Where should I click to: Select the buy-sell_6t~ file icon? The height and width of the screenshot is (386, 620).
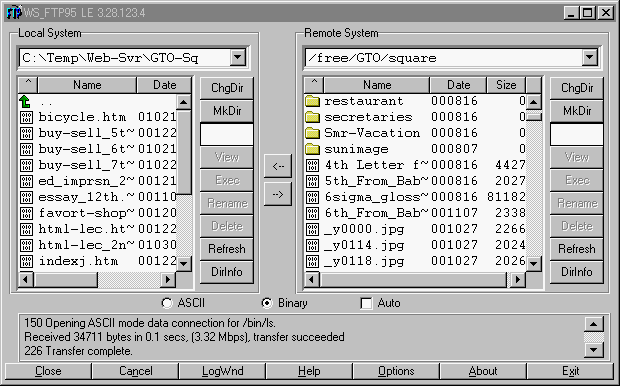26,149
